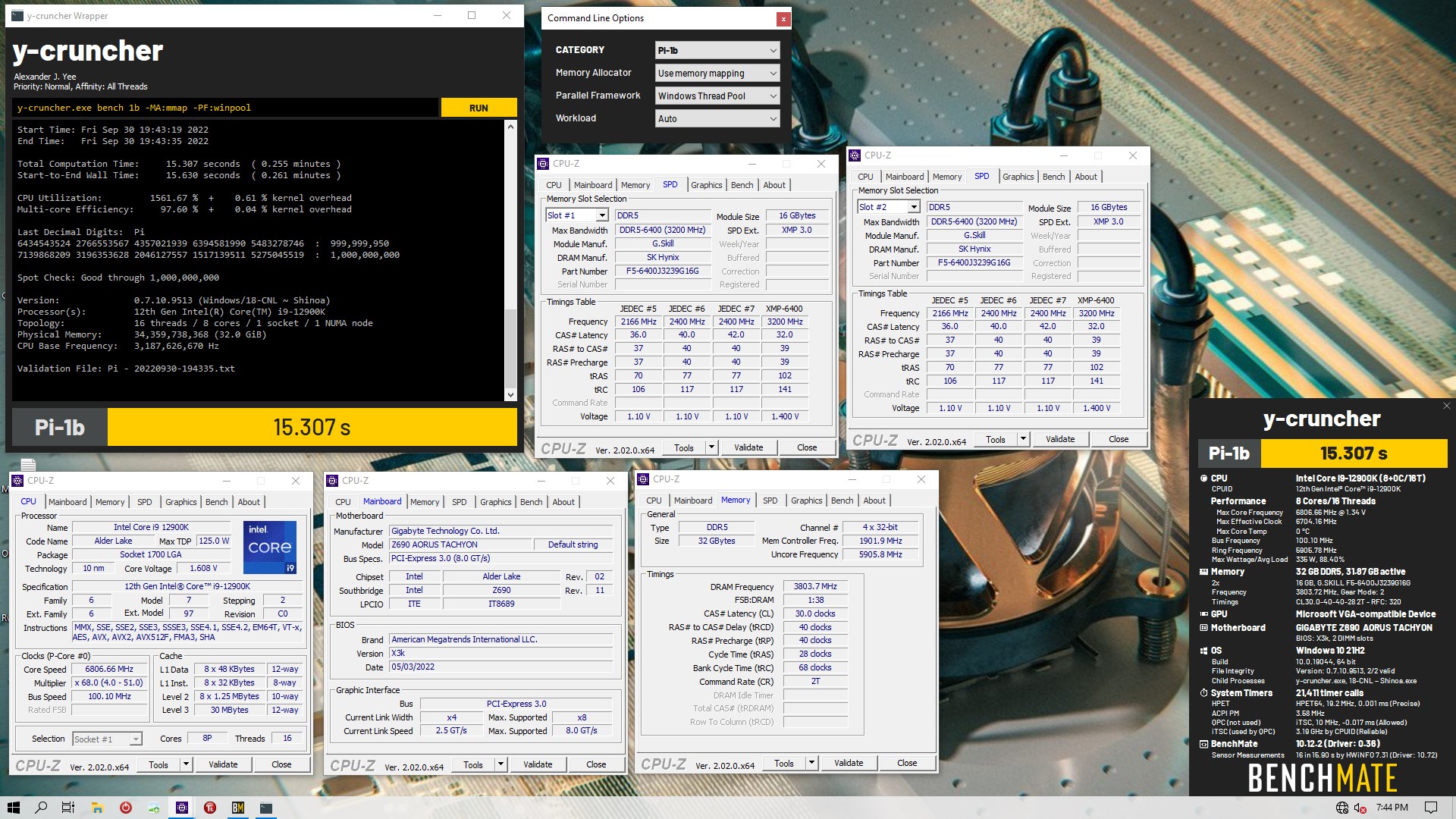
Task: Click the system clock showing 7:44 PM
Action: [1392, 808]
